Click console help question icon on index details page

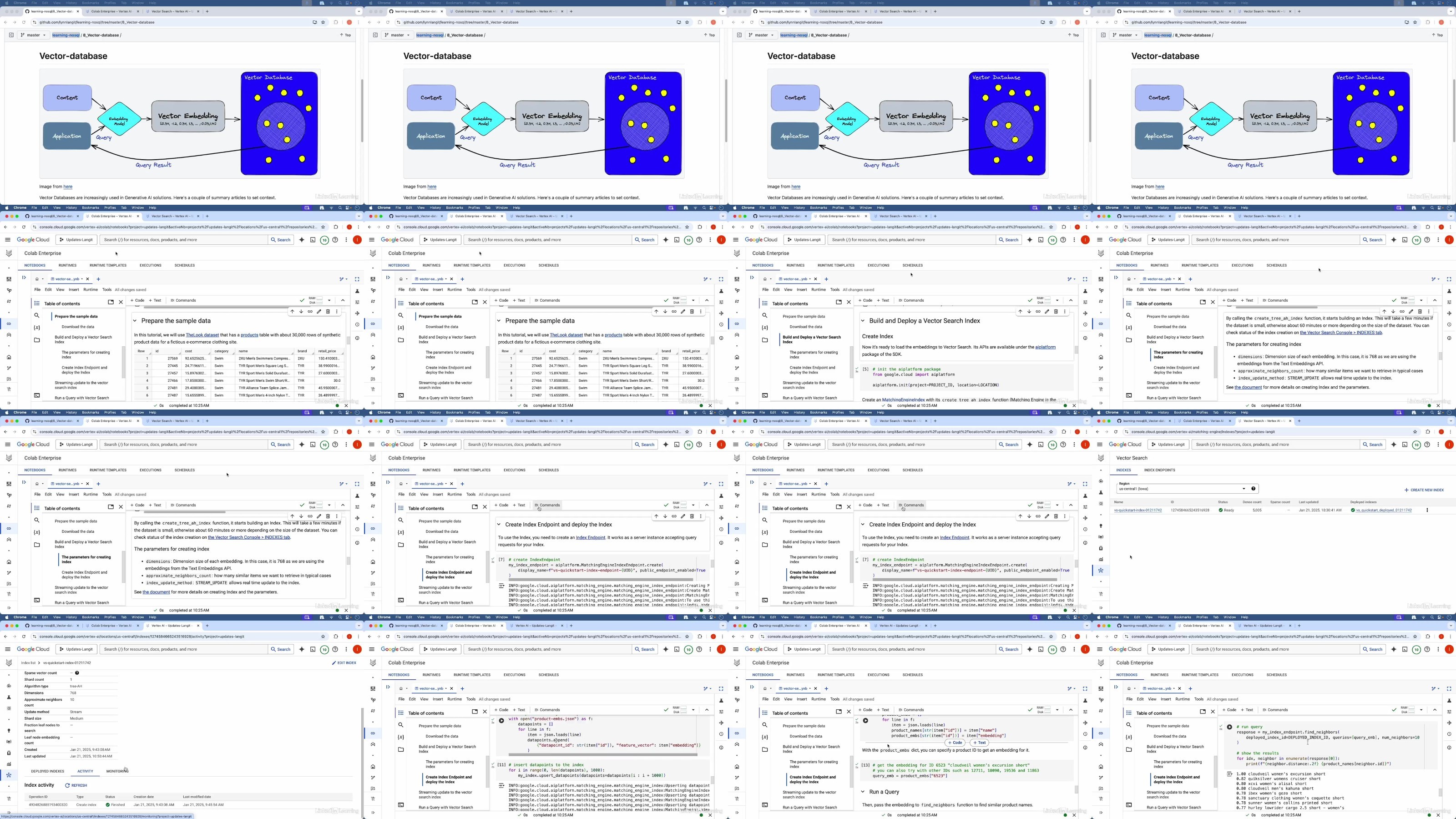[x=335, y=649]
